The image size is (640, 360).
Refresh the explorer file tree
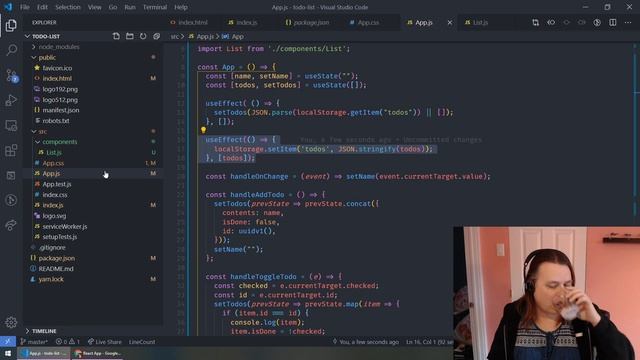pos(143,36)
